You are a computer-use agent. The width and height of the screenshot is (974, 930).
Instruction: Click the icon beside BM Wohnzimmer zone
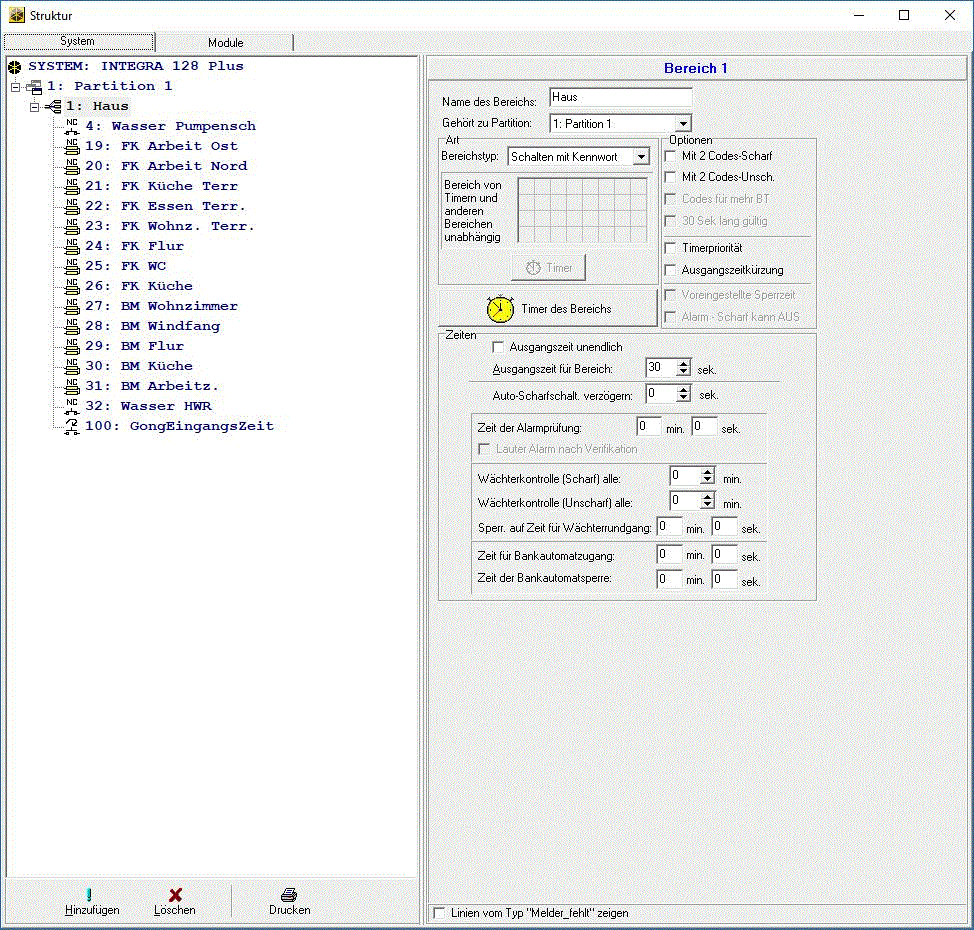[x=72, y=306]
